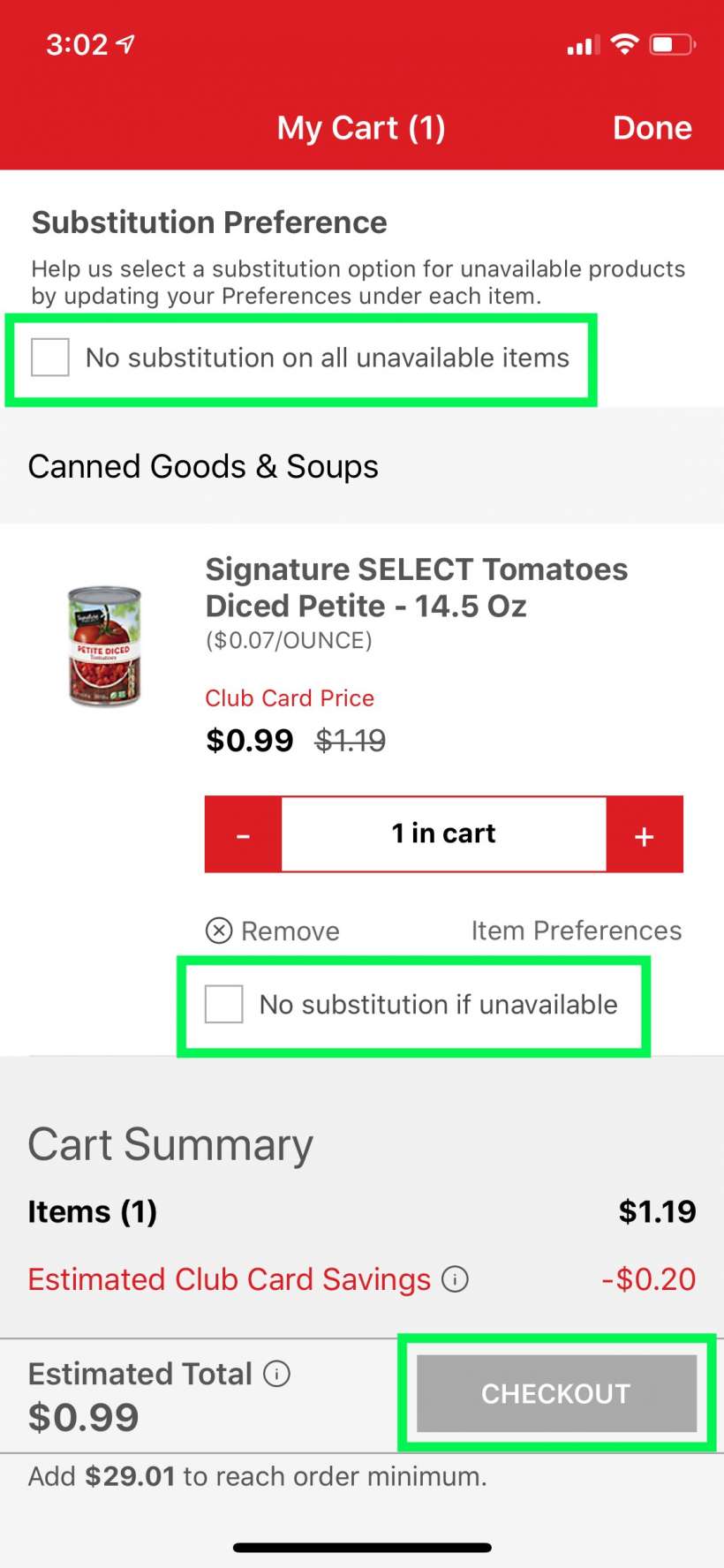Tap the battery icon in status bar
This screenshot has width=724, height=1568.
672,43
